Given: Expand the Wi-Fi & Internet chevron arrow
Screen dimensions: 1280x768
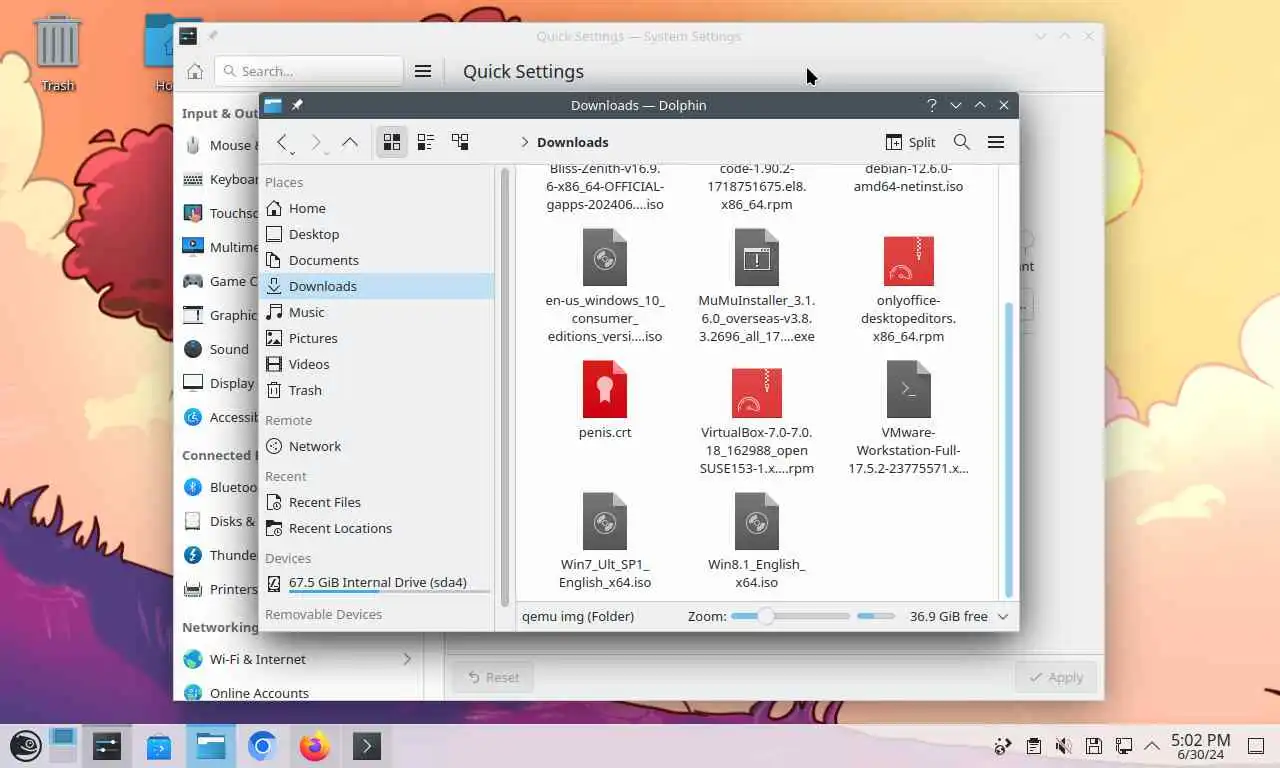Looking at the screenshot, I should tap(407, 659).
